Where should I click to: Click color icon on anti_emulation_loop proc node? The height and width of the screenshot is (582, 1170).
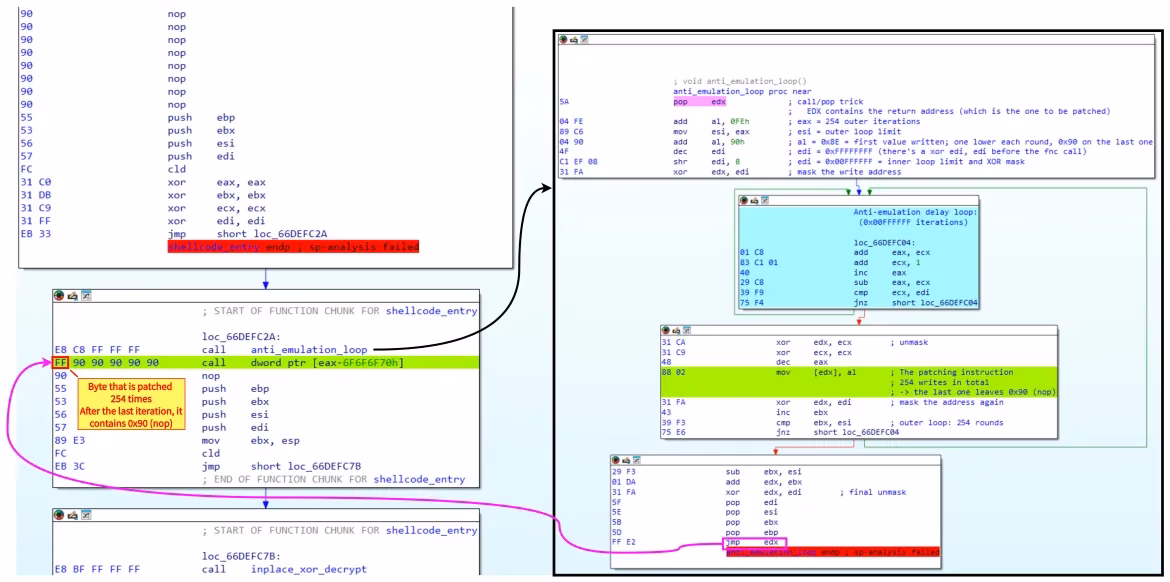(564, 39)
